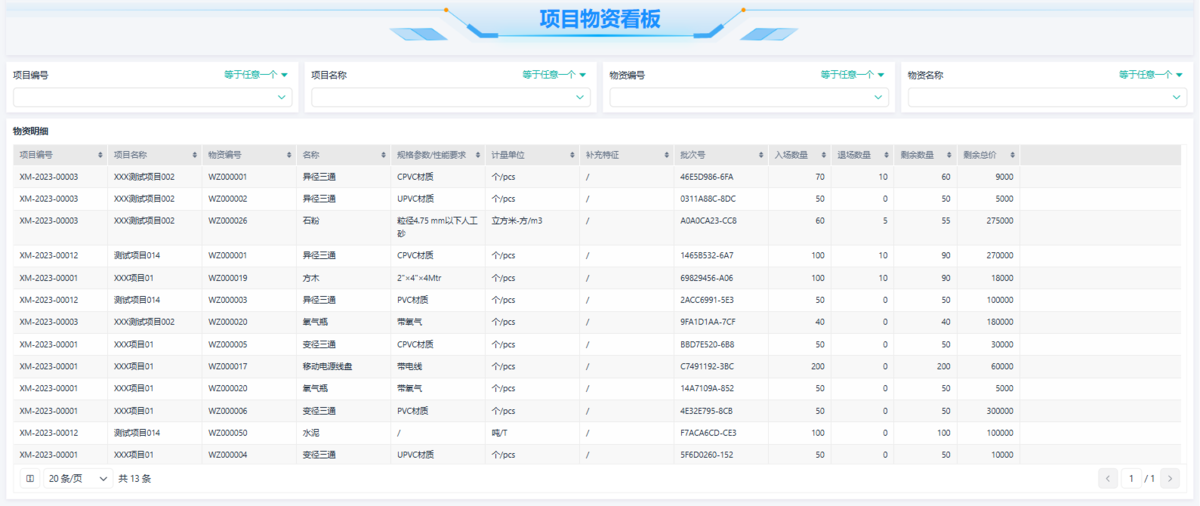Sort by 物资编号 using its sort arrows
Image resolution: width=1200 pixels, height=506 pixels.
tap(288, 155)
